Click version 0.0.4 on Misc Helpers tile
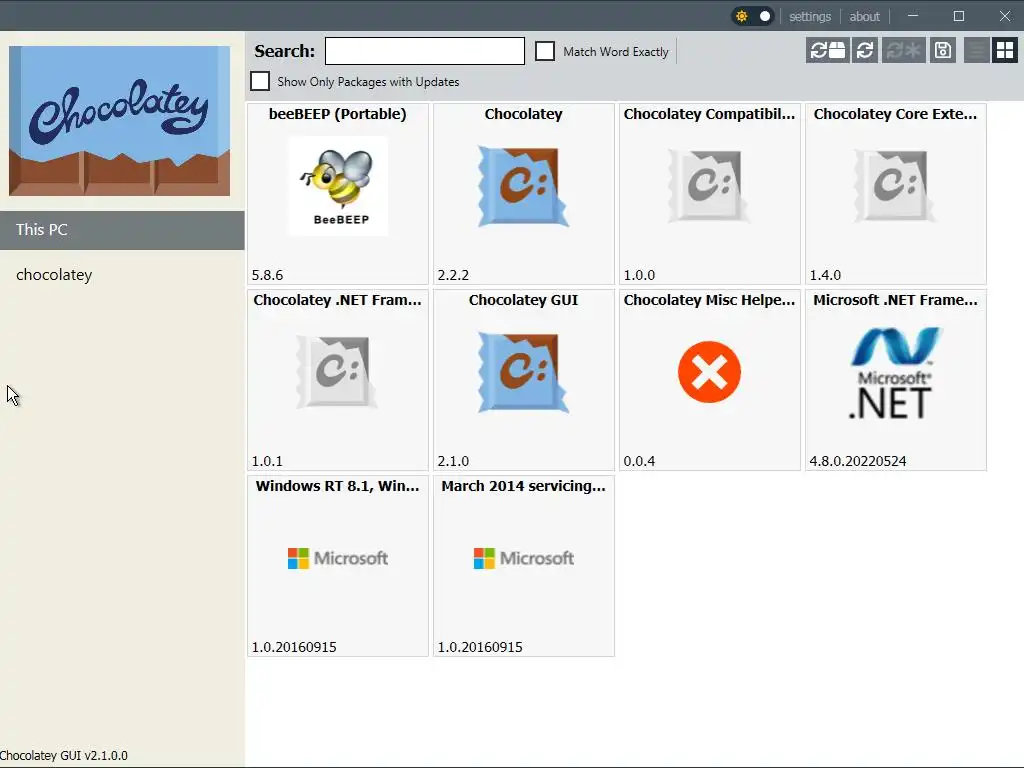 point(639,461)
